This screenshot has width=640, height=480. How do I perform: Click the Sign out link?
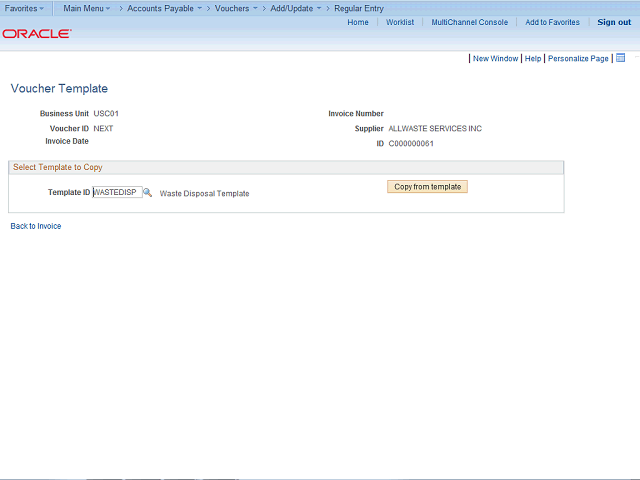[x=614, y=22]
